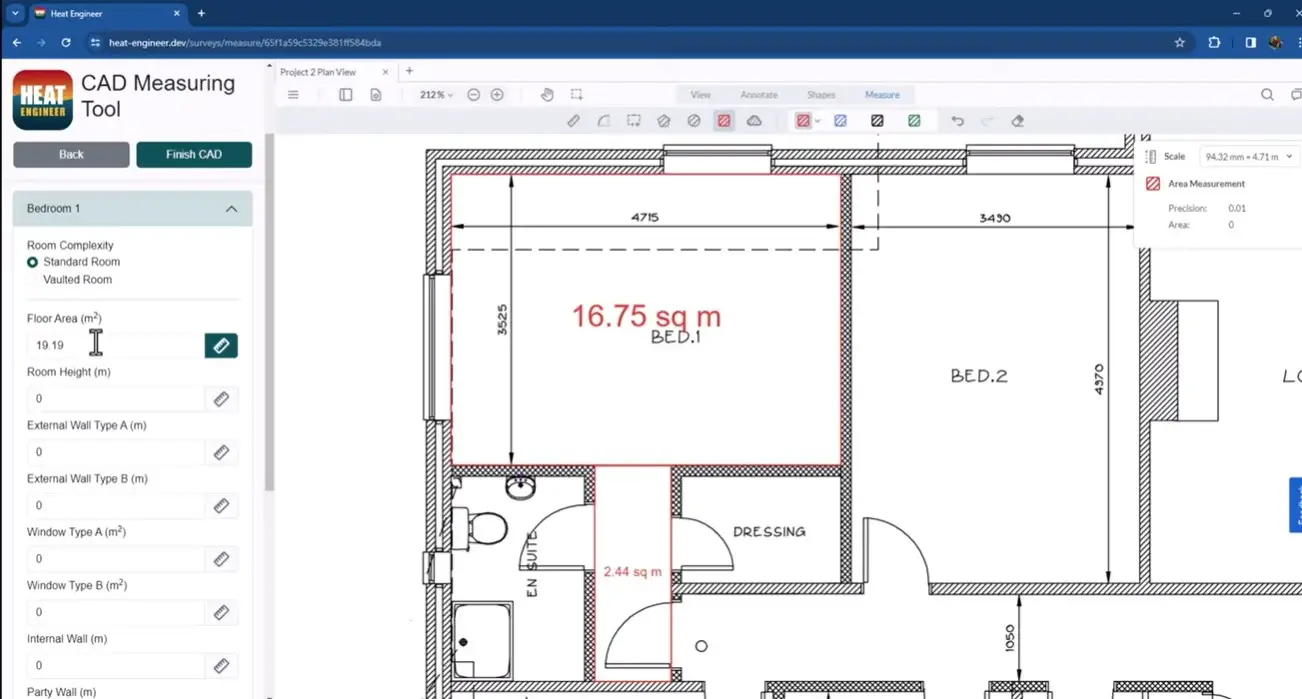1302x699 pixels.
Task: Select the ellipse measurement tool
Action: tap(694, 121)
